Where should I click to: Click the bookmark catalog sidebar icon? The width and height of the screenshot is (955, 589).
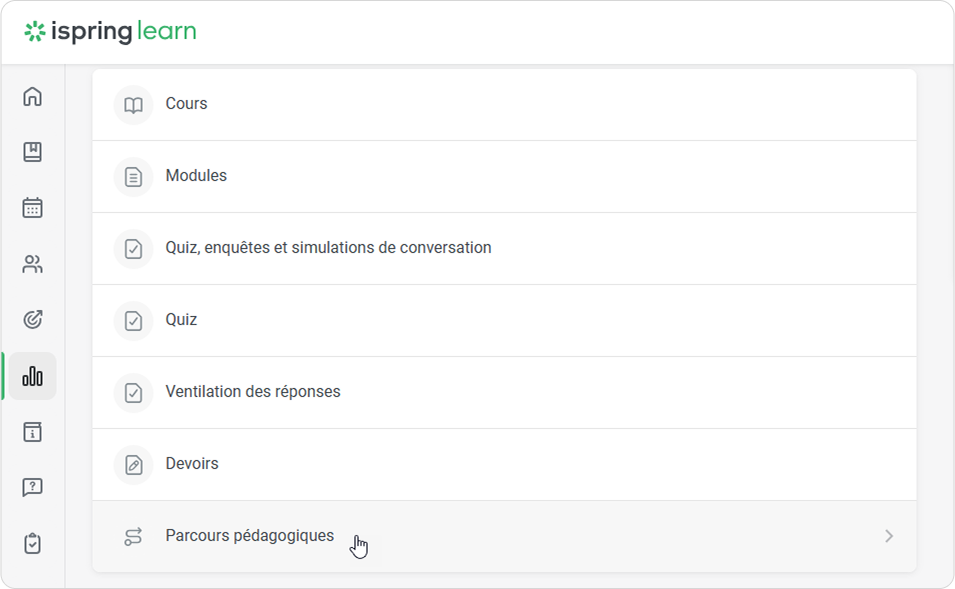33,152
